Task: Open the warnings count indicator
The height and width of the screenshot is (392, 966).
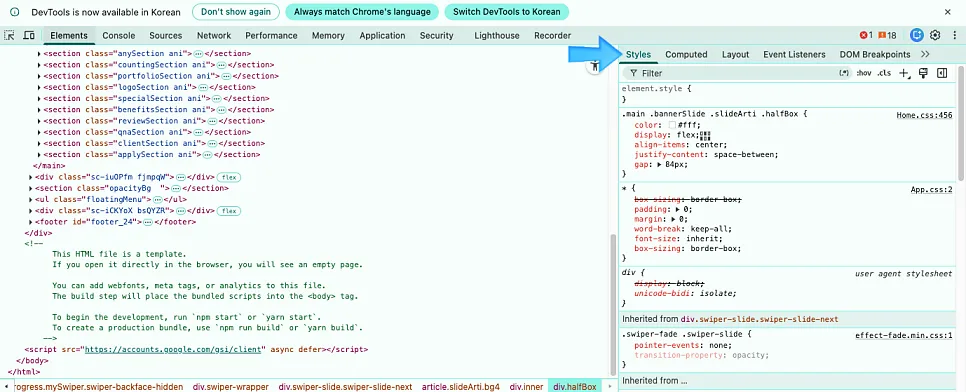Action: [x=888, y=36]
